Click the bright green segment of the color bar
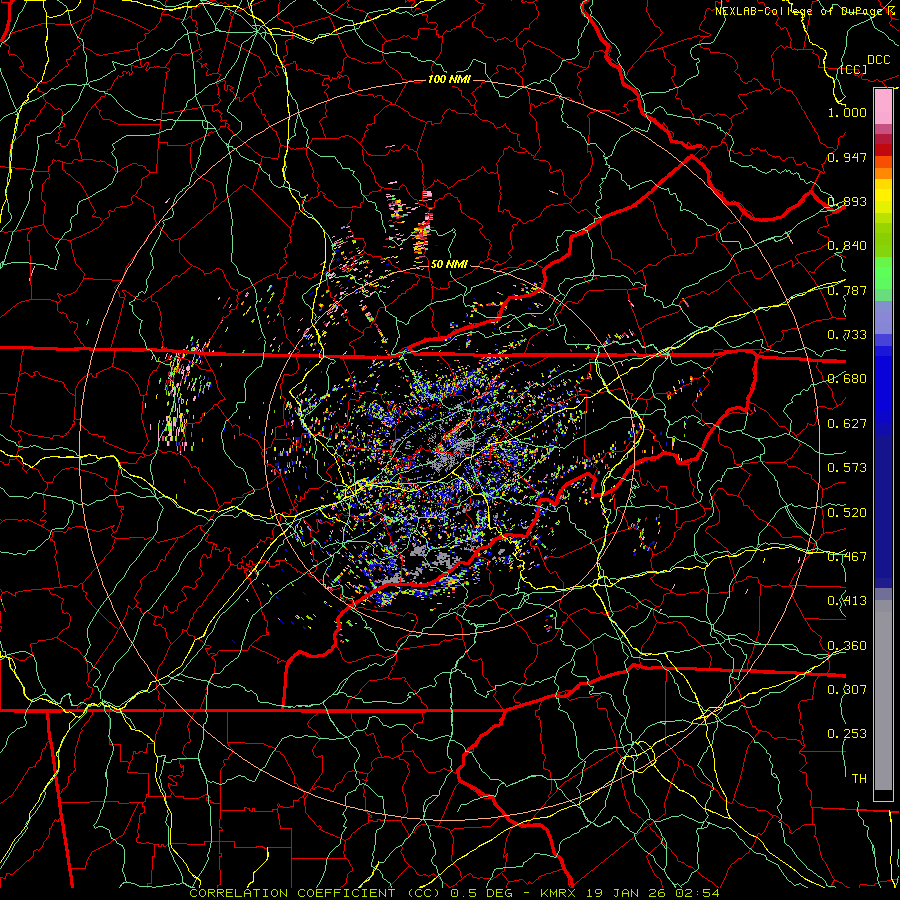 click(883, 273)
